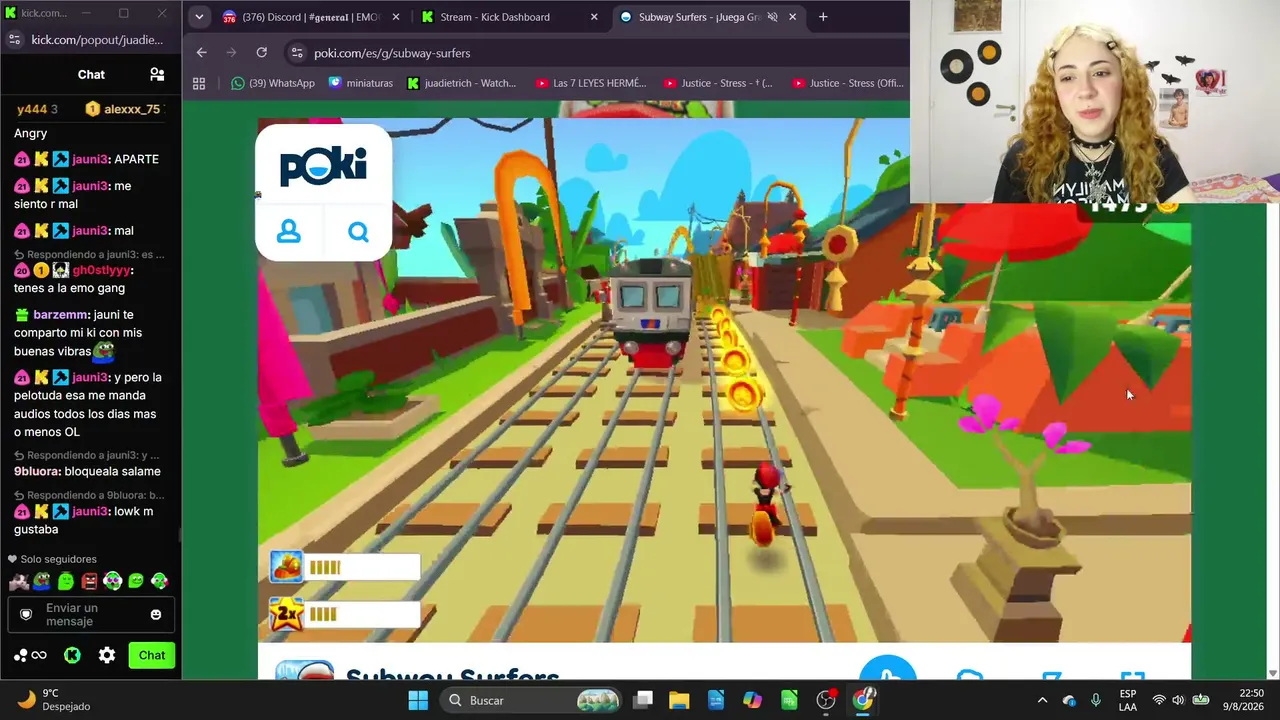The image size is (1280, 720).
Task: Open the Poki search magnifier
Action: (x=358, y=232)
